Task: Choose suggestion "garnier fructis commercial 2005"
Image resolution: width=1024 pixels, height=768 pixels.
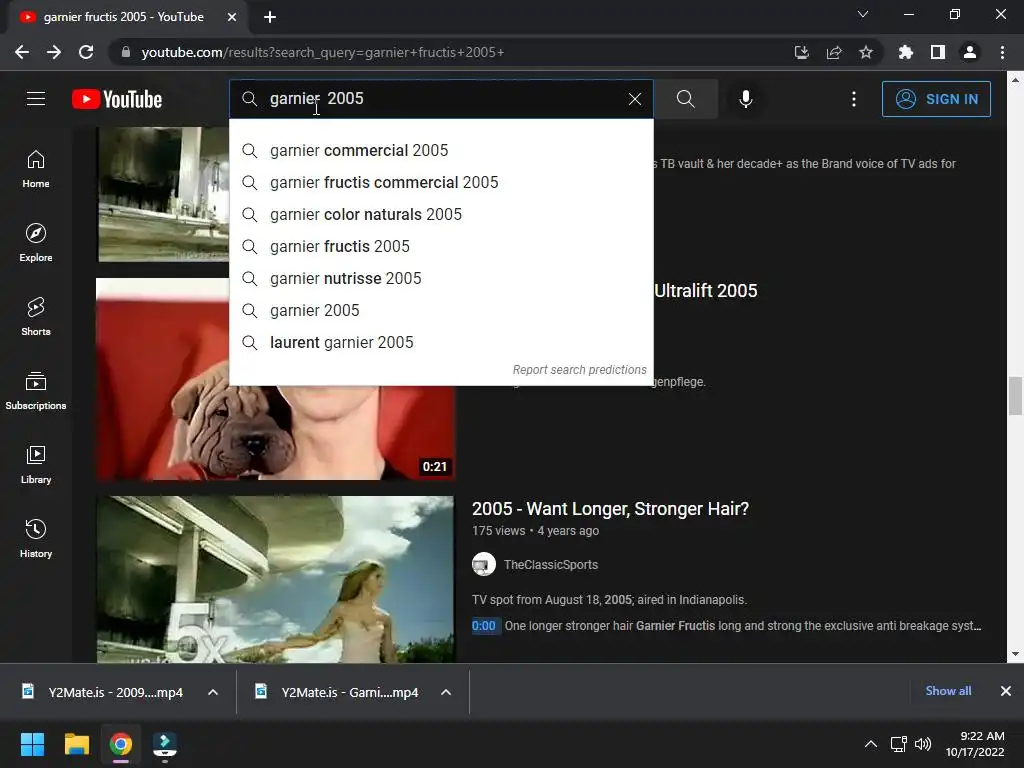Action: [441, 182]
